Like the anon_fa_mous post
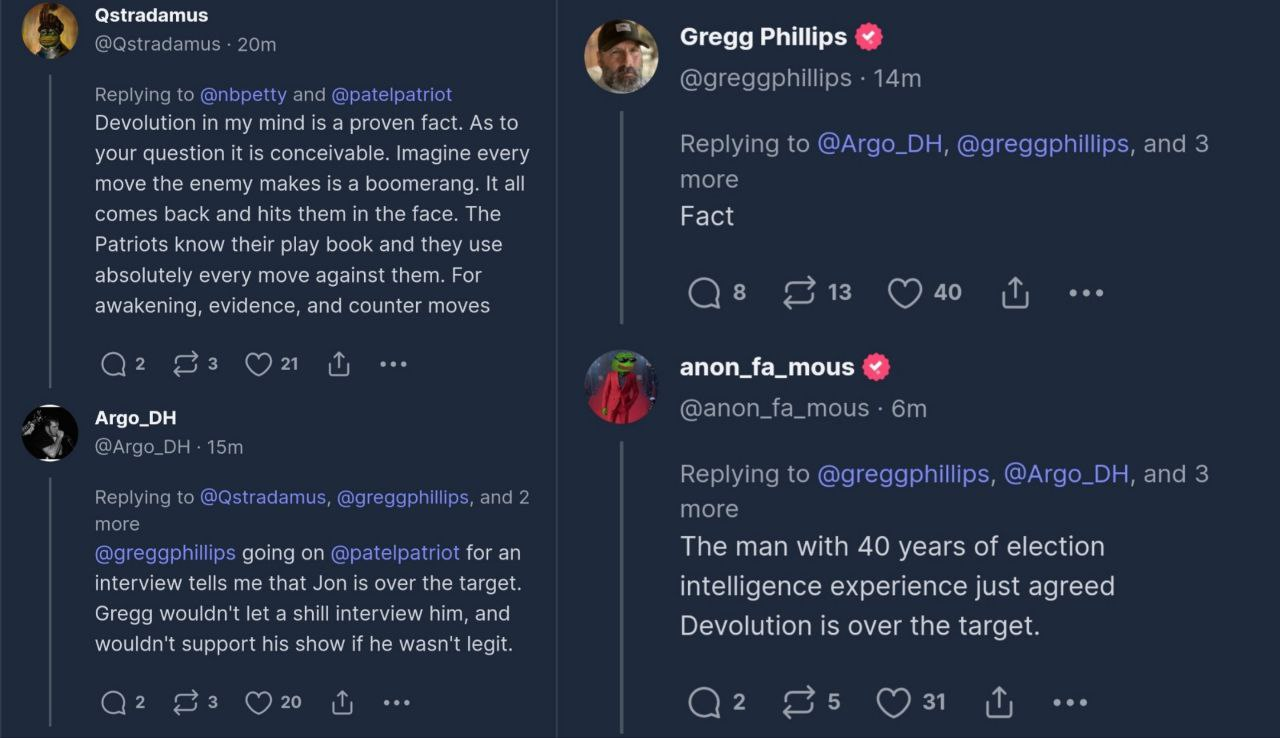This screenshot has width=1280, height=738. (x=893, y=702)
